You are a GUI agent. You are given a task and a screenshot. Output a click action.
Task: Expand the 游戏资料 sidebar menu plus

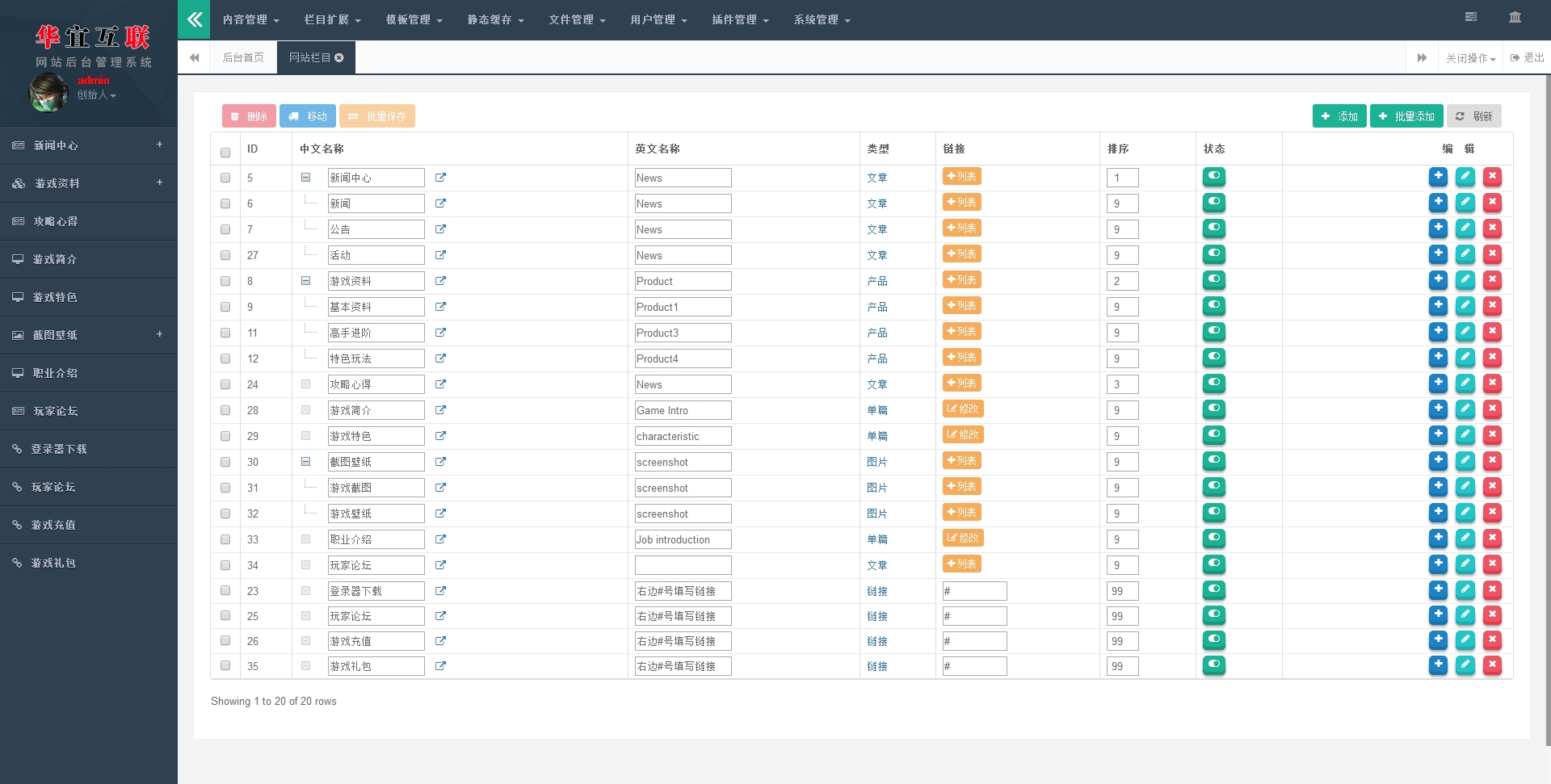(x=159, y=182)
